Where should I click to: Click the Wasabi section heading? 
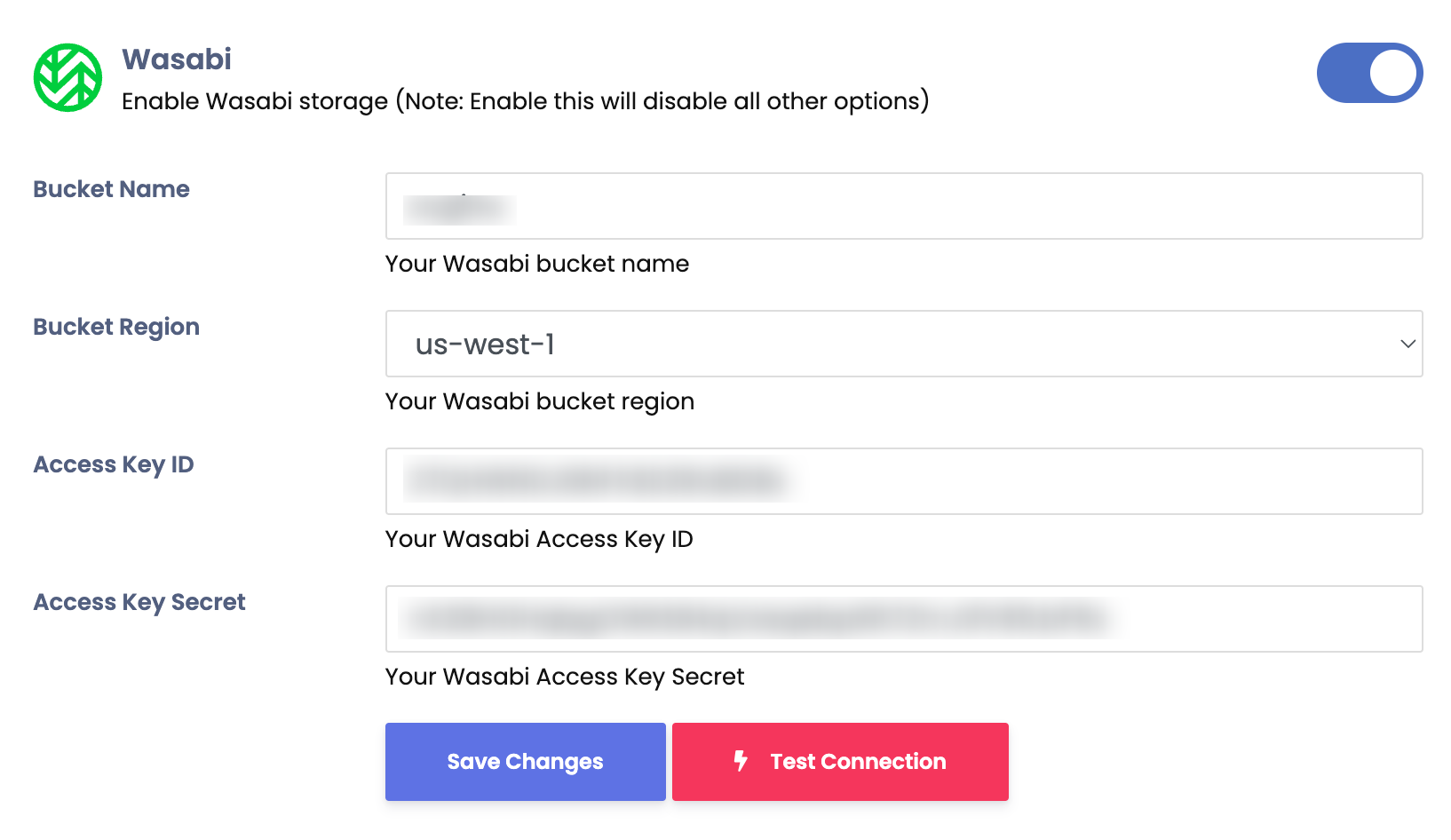coord(177,59)
